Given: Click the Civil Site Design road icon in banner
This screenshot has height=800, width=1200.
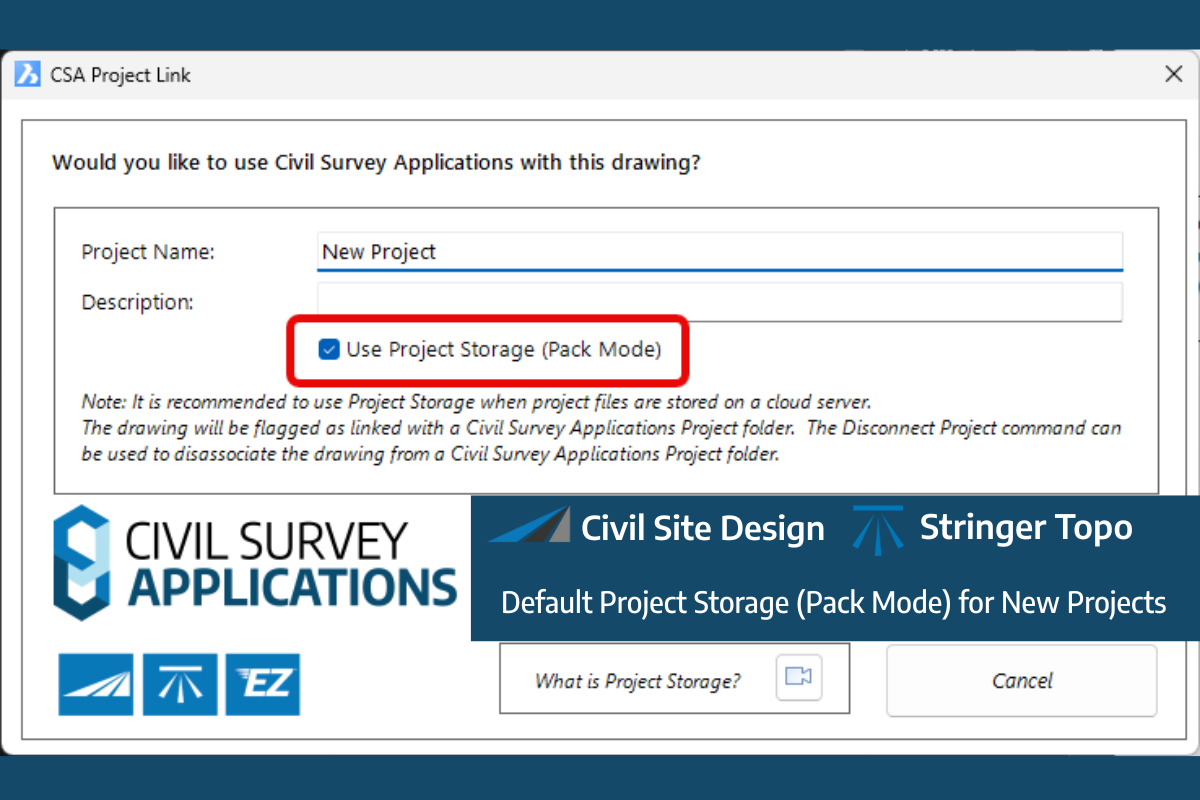Looking at the screenshot, I should 529,526.
